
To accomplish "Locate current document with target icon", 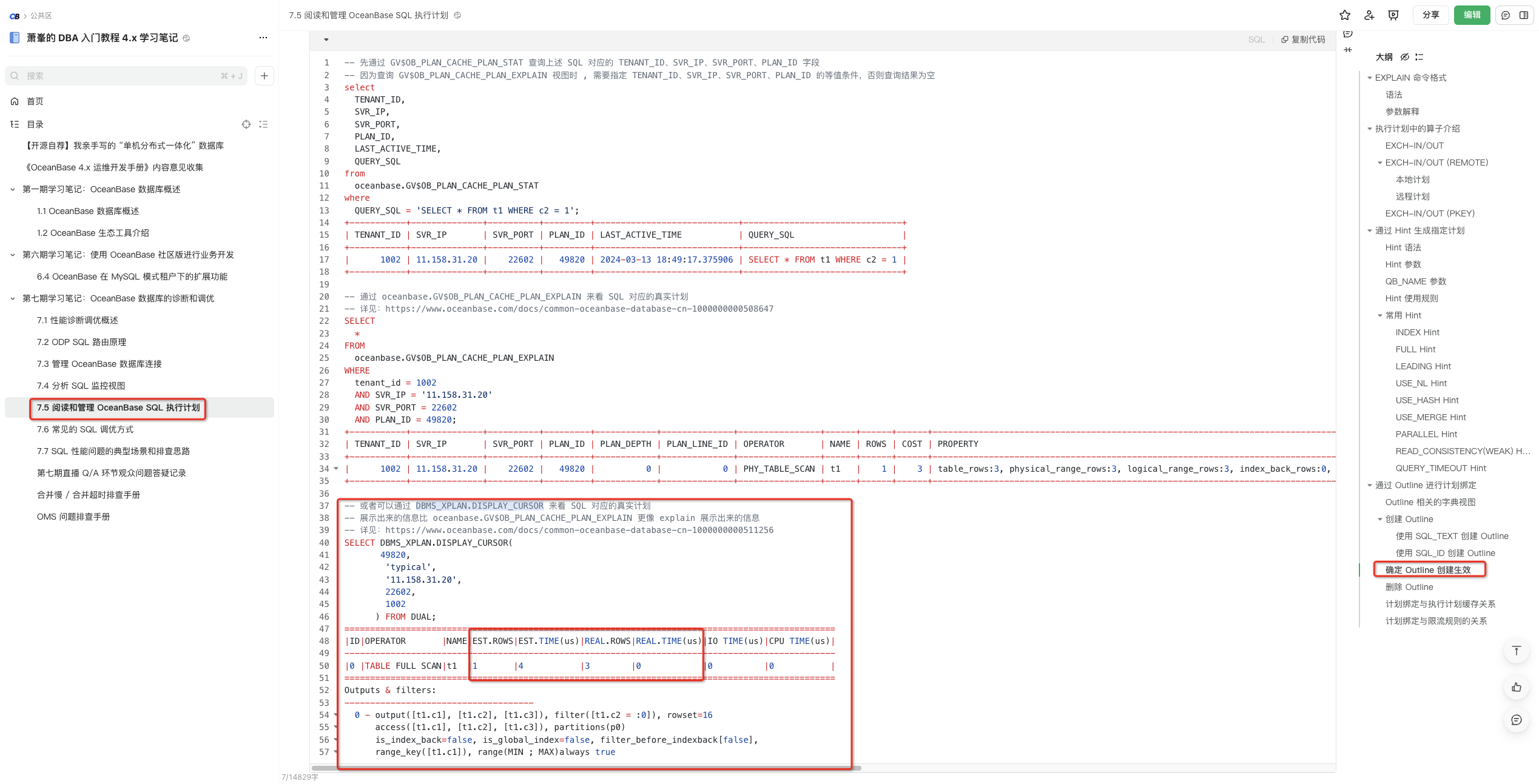I will (246, 124).
